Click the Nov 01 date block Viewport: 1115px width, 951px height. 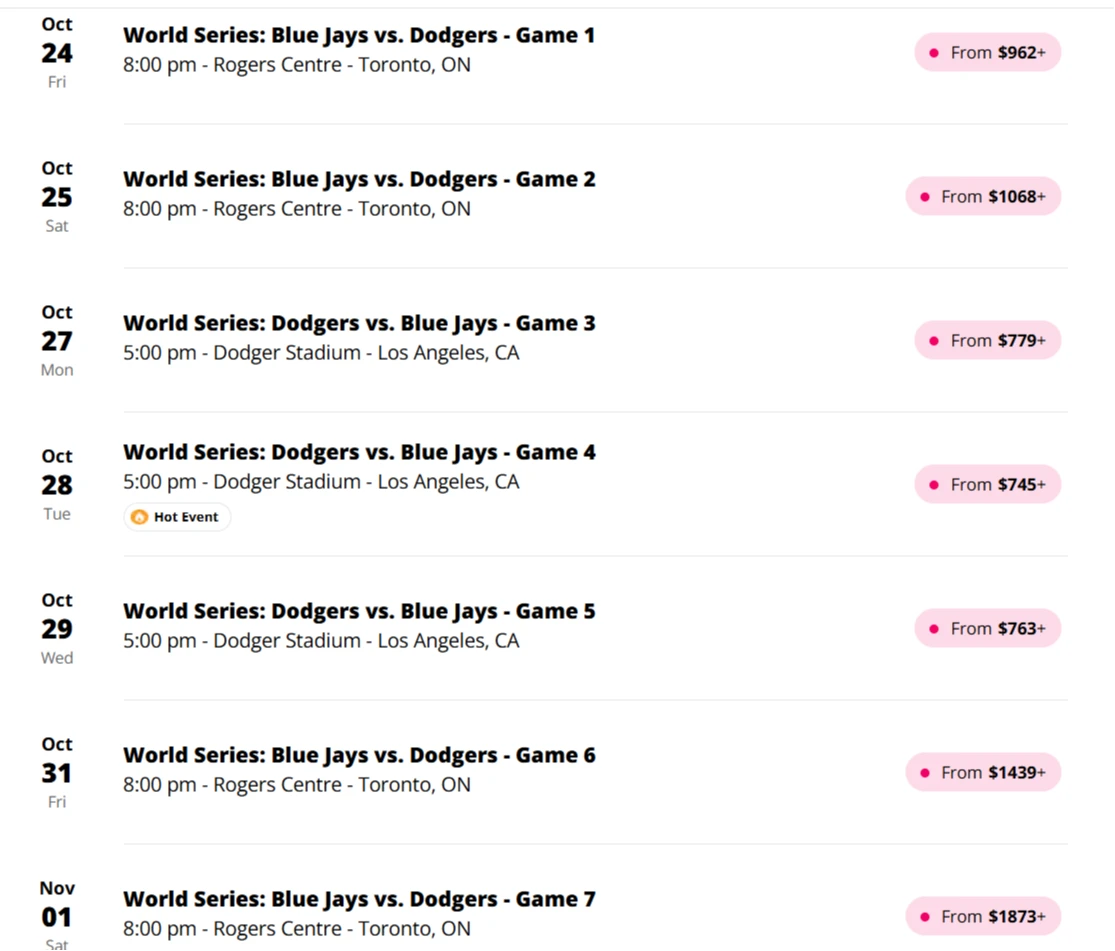pyautogui.click(x=57, y=915)
